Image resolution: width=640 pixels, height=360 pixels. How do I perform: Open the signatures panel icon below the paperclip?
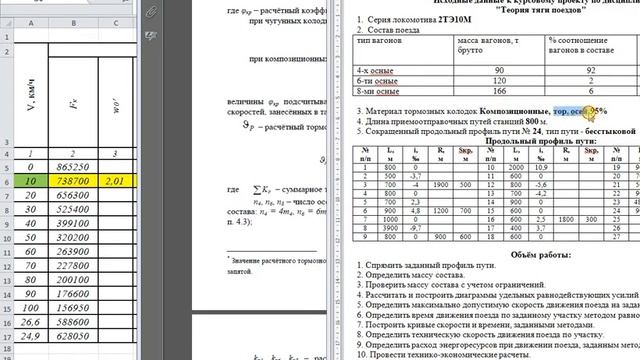[151, 36]
